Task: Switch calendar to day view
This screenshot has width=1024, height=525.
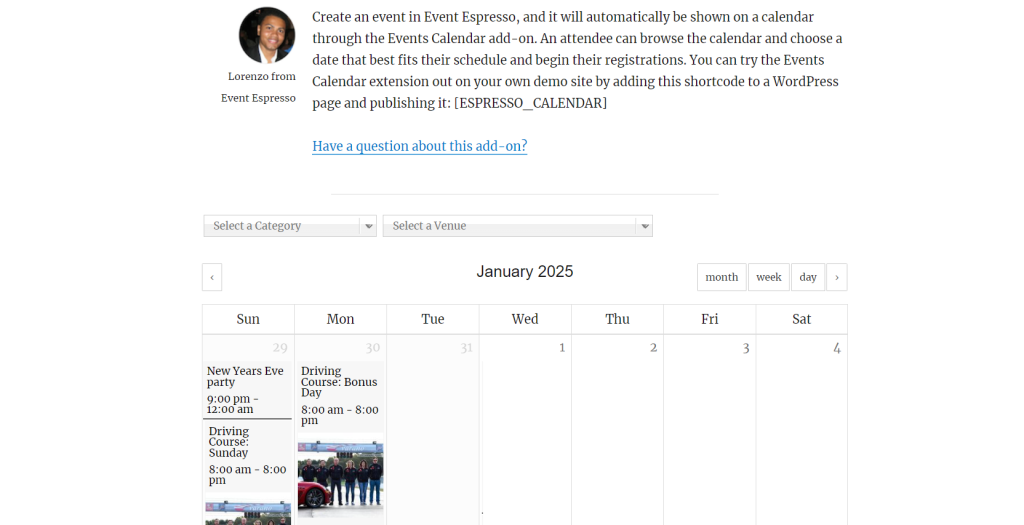Action: tap(807, 277)
